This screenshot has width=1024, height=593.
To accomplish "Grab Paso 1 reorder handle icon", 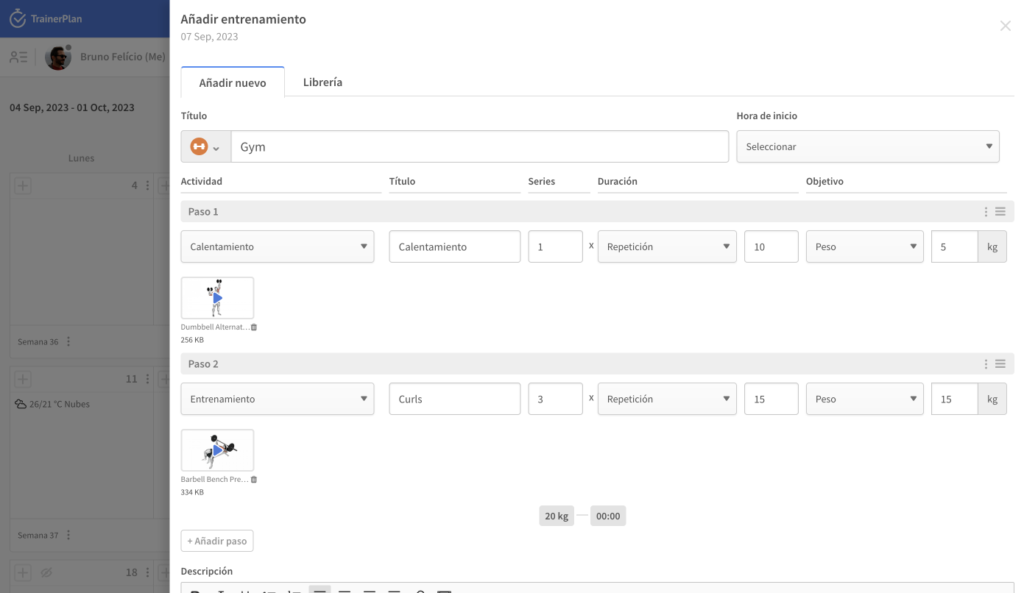I will 1000,212.
